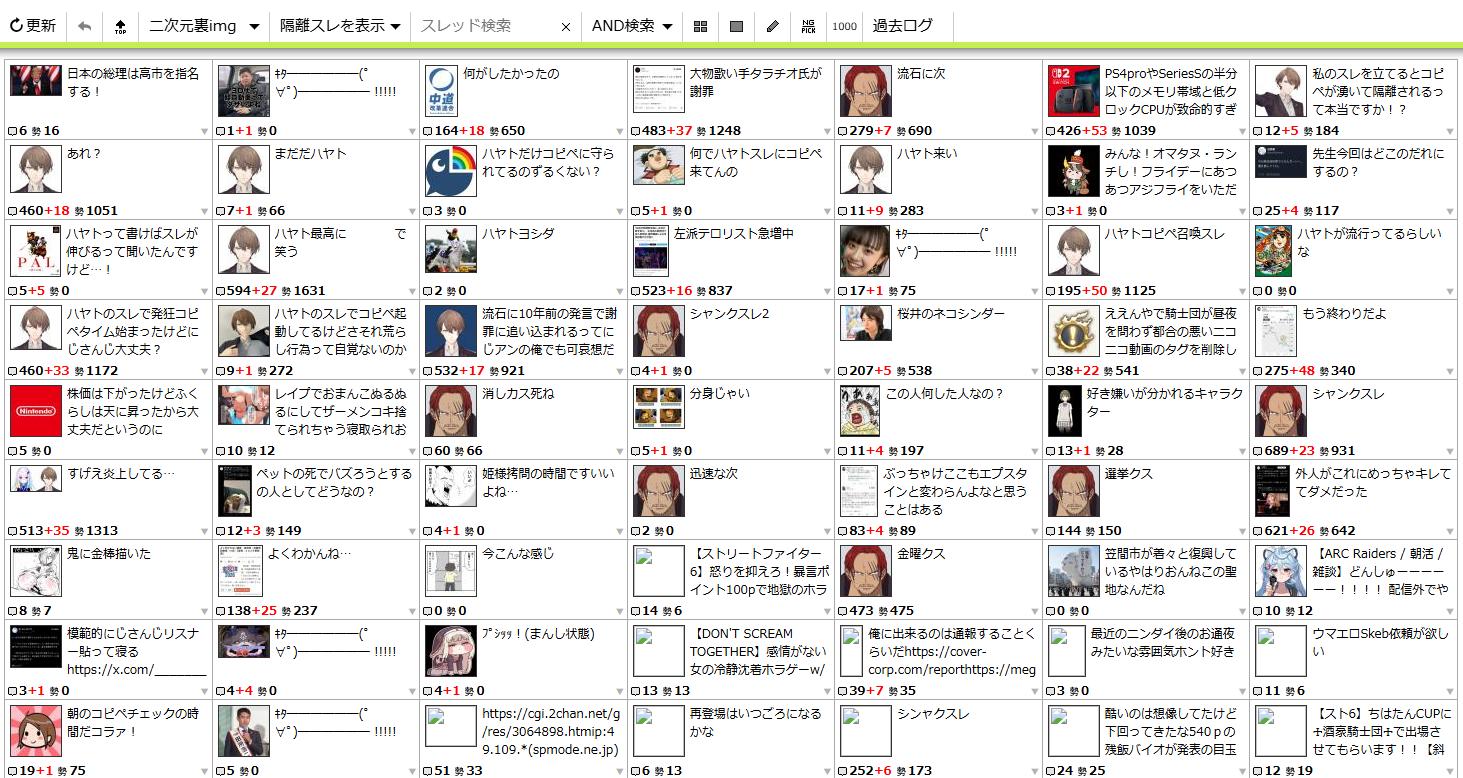
Task: Open the 二次元裏img board dropdown
Action: 203,26
